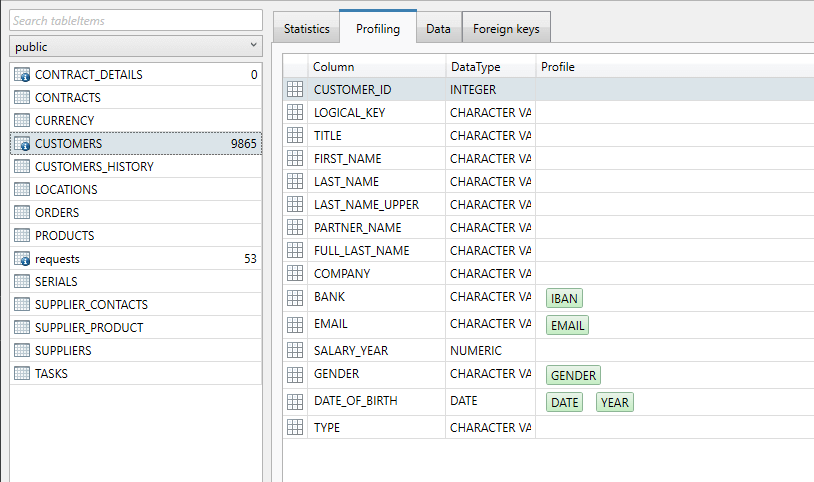Image resolution: width=814 pixels, height=482 pixels.
Task: Click the grid icon beside DATE_OF_BIRTH
Action: pos(295,402)
